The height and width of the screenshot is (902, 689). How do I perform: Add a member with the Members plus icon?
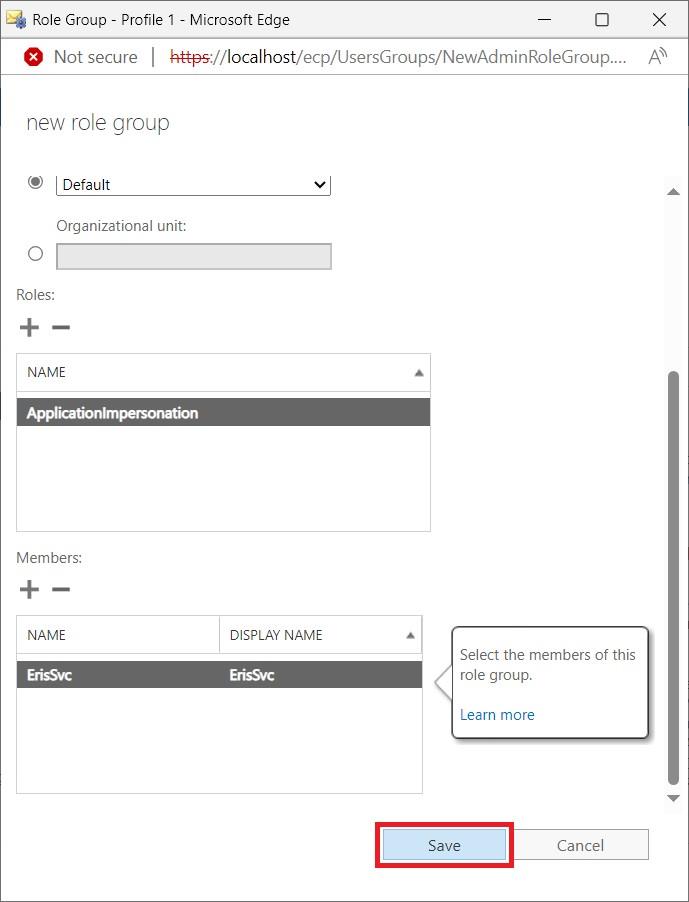point(30,589)
